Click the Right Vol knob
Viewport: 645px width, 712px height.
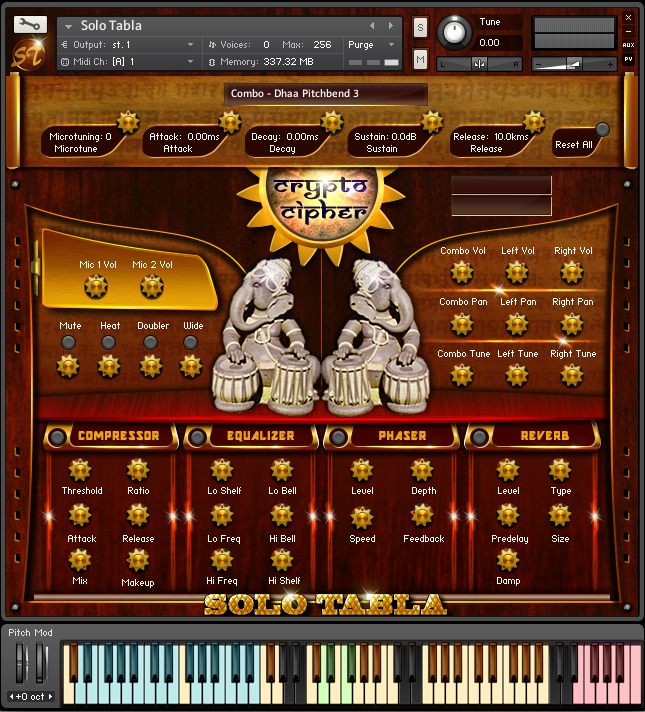(572, 272)
